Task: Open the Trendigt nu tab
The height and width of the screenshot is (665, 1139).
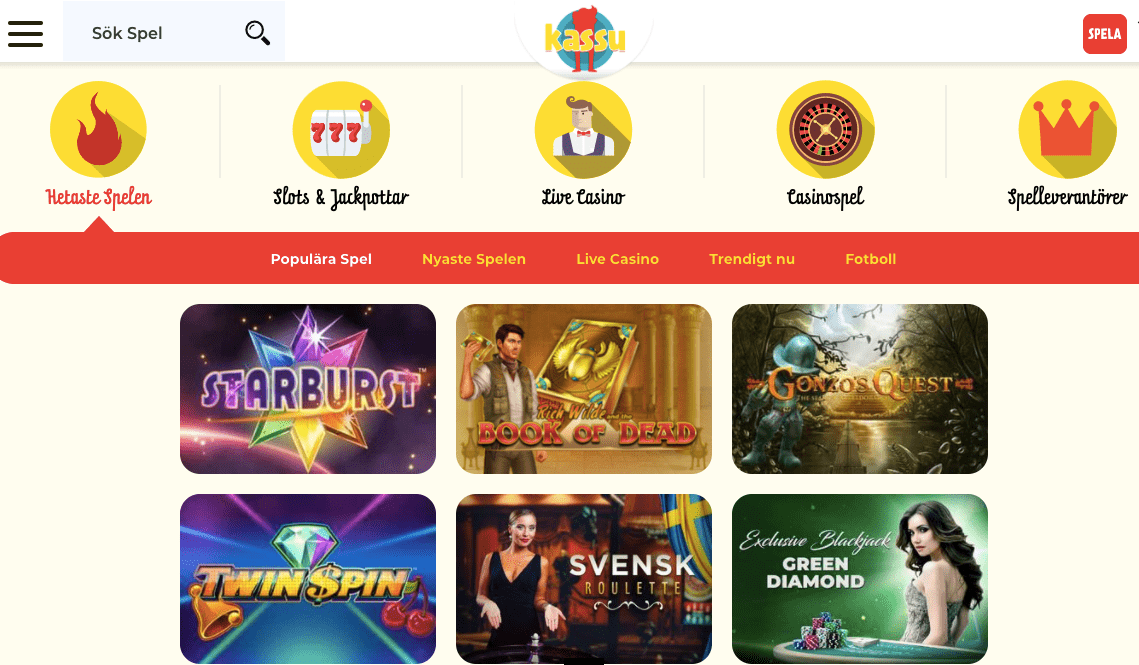Action: pyautogui.click(x=752, y=259)
